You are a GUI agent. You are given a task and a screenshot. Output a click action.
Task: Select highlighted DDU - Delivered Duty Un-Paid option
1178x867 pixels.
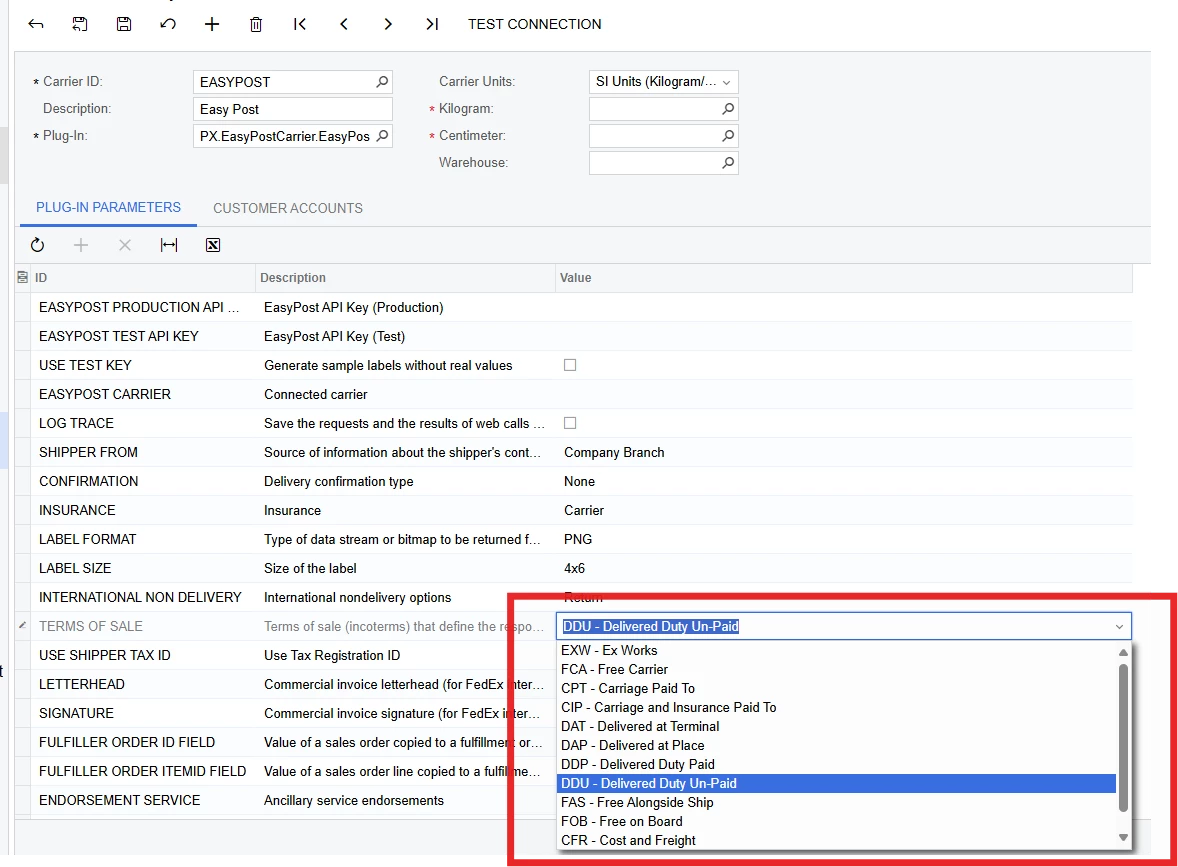click(837, 784)
